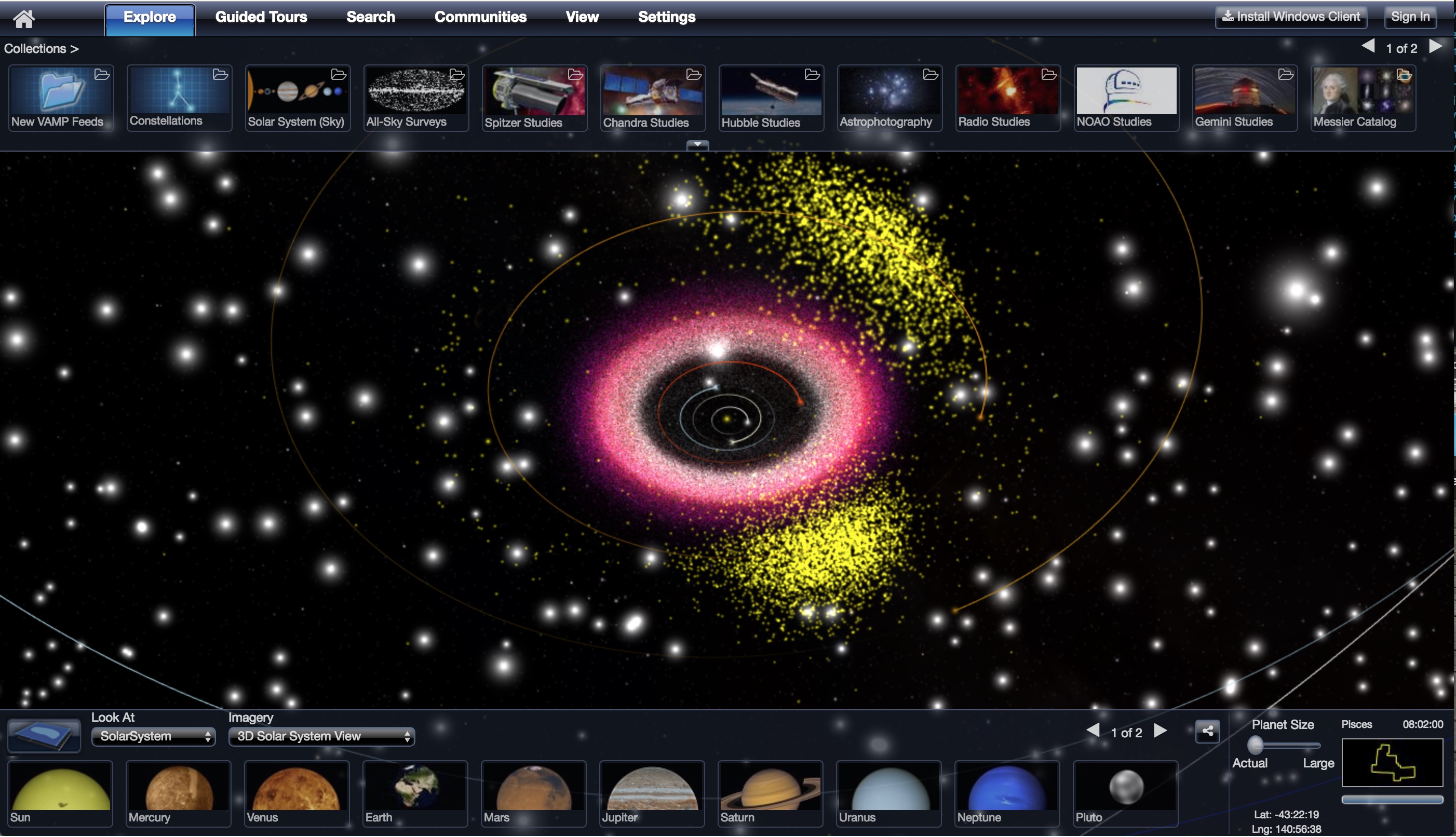Open the Hubble Studies collection
This screenshot has width=1456, height=837.
(x=772, y=98)
